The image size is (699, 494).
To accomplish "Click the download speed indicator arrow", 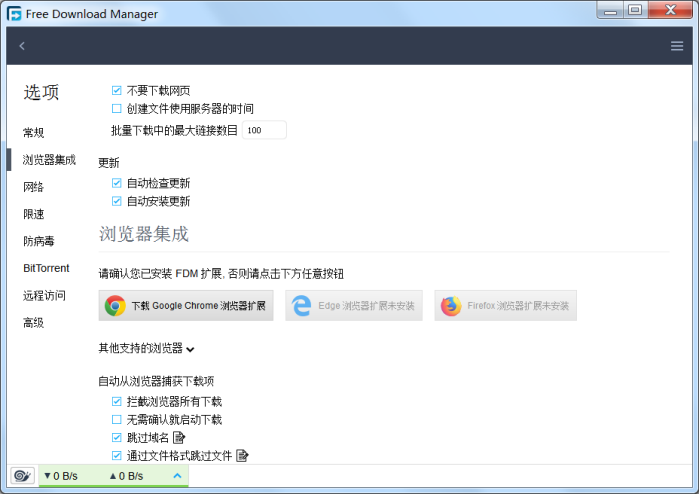I will (x=46, y=476).
